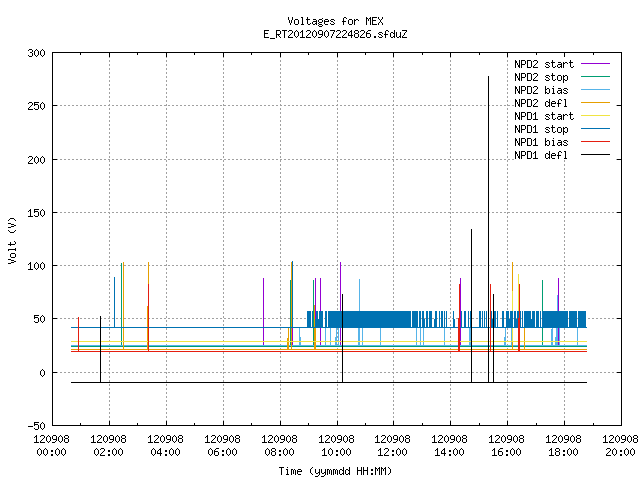
Task: Click the 'Voltages for MEX' chart title
Action: point(335,21)
